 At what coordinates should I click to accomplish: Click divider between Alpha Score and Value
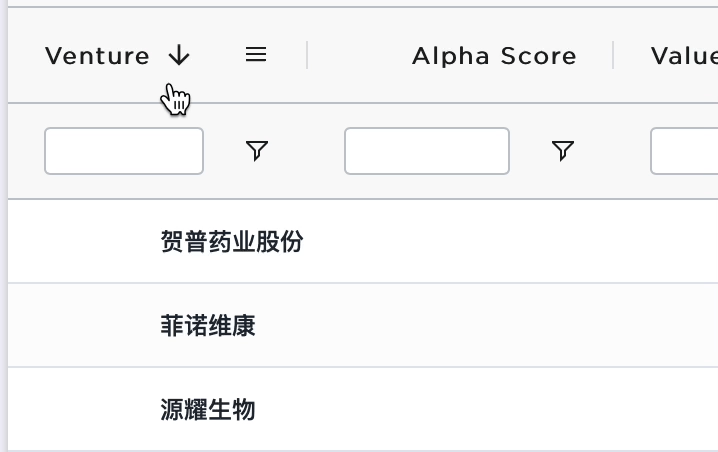pyautogui.click(x=613, y=55)
